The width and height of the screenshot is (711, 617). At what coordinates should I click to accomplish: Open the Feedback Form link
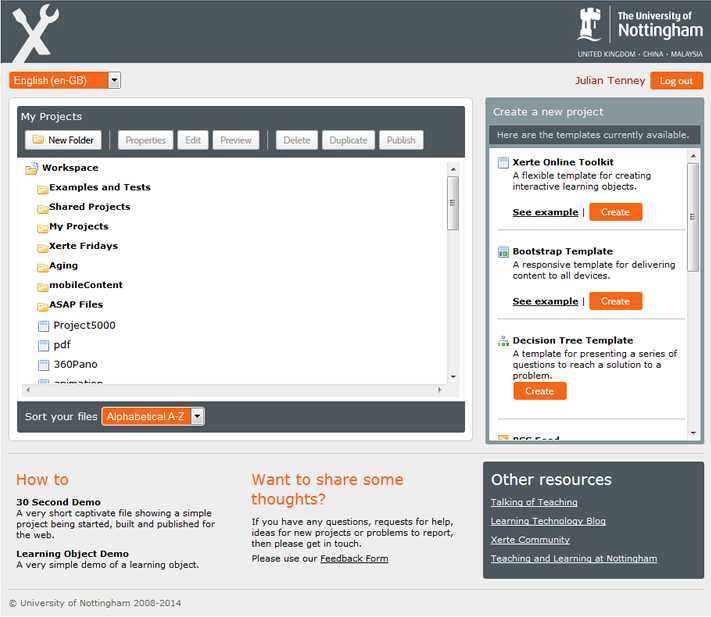tap(354, 559)
